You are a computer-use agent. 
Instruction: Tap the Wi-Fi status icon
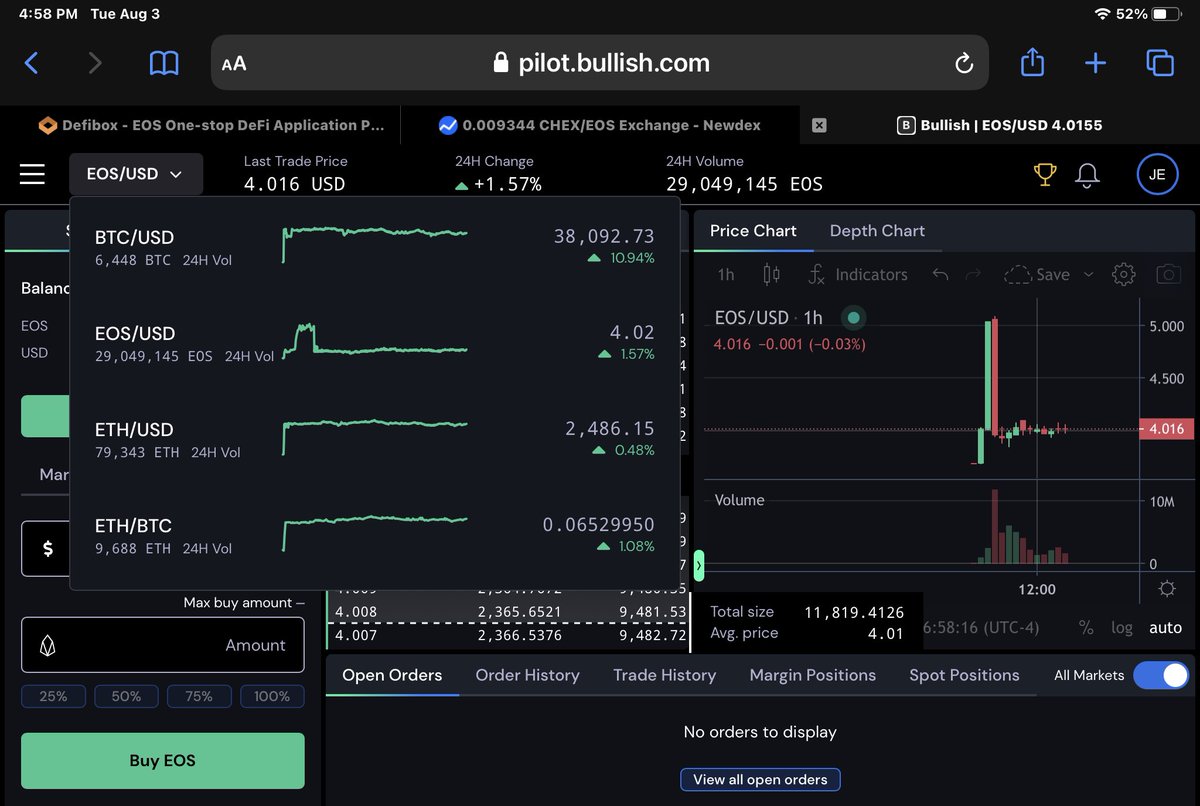pyautogui.click(x=1103, y=14)
